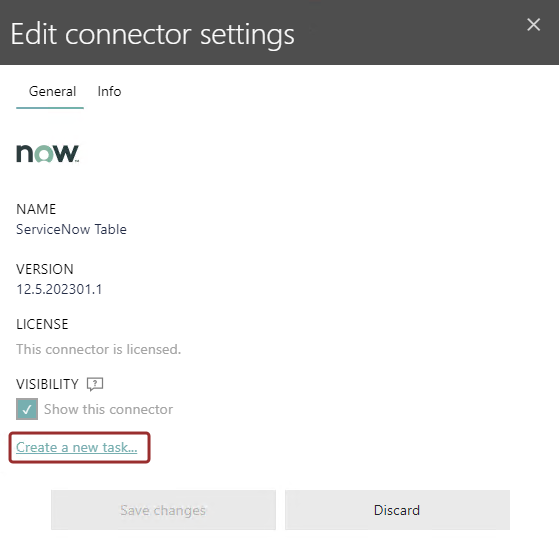This screenshot has width=559, height=546.
Task: Click 'This connector is licensed.' text
Action: point(98,350)
